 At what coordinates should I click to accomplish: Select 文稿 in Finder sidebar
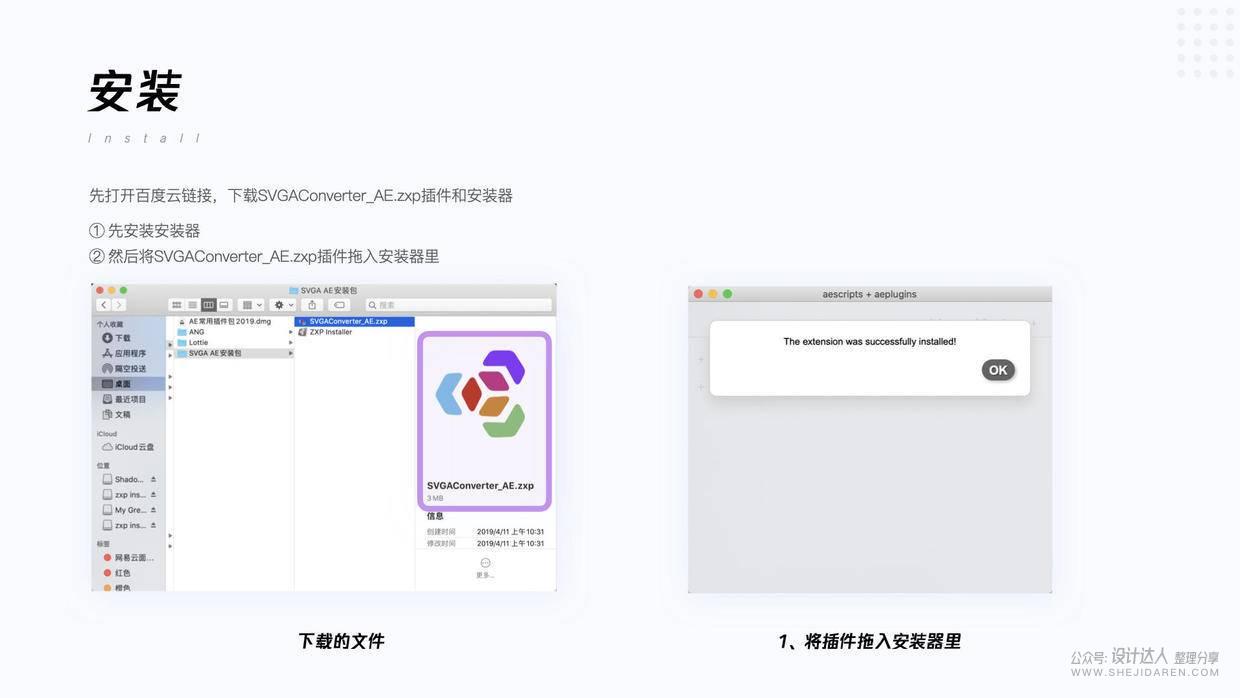116,414
